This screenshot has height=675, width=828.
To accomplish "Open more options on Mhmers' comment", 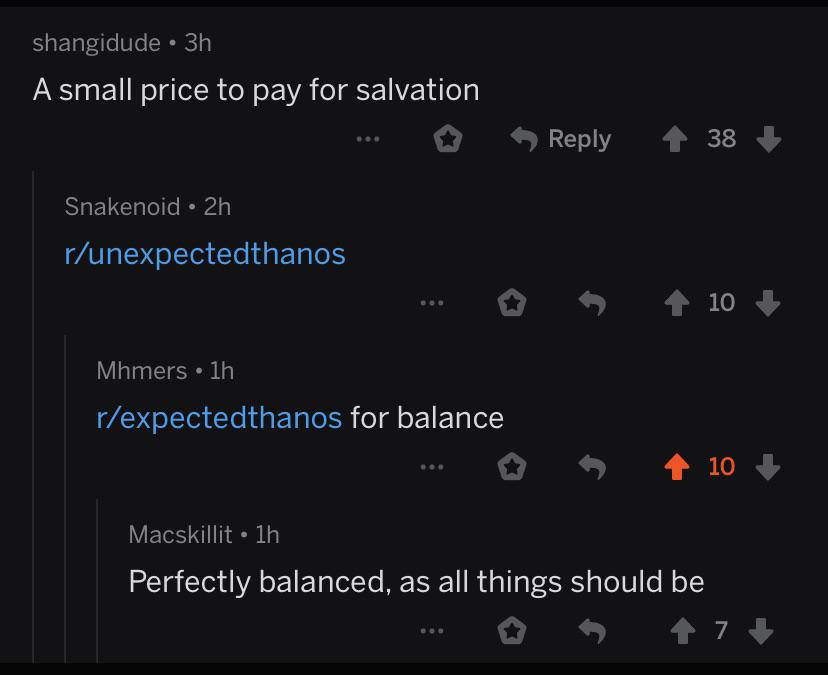I will click(x=432, y=466).
